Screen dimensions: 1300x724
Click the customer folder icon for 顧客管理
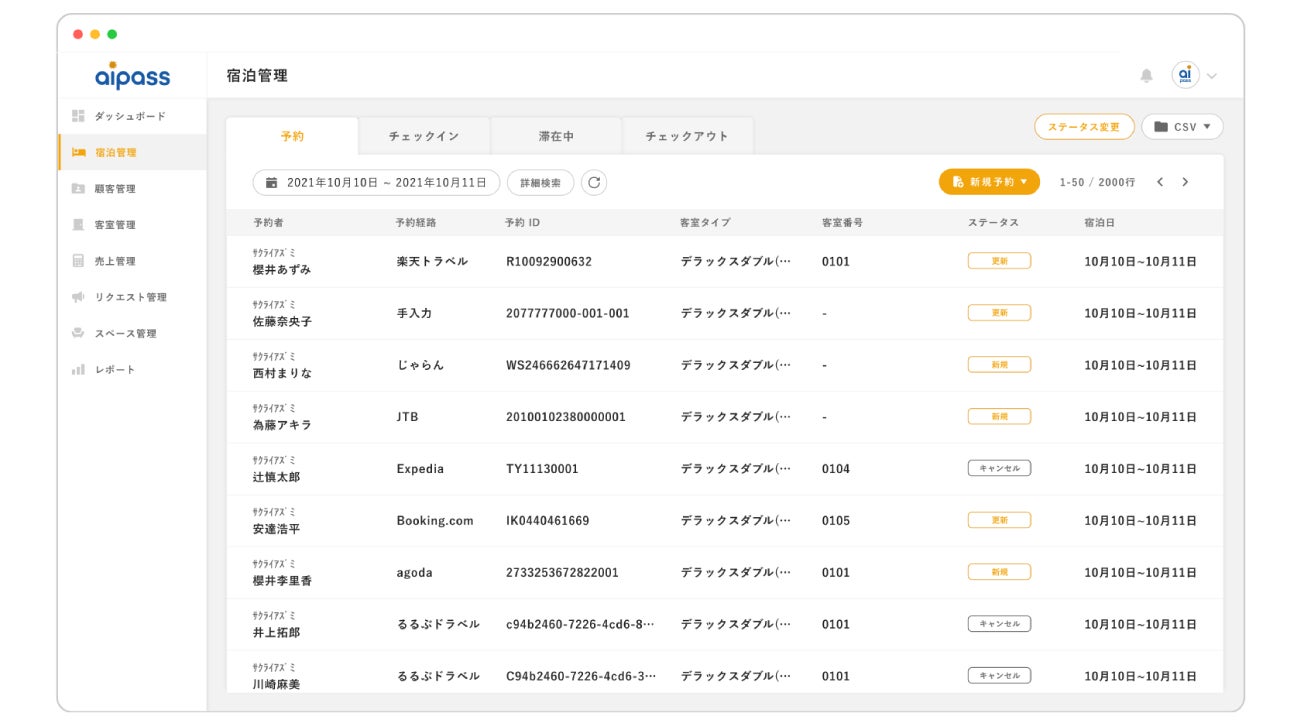78,189
